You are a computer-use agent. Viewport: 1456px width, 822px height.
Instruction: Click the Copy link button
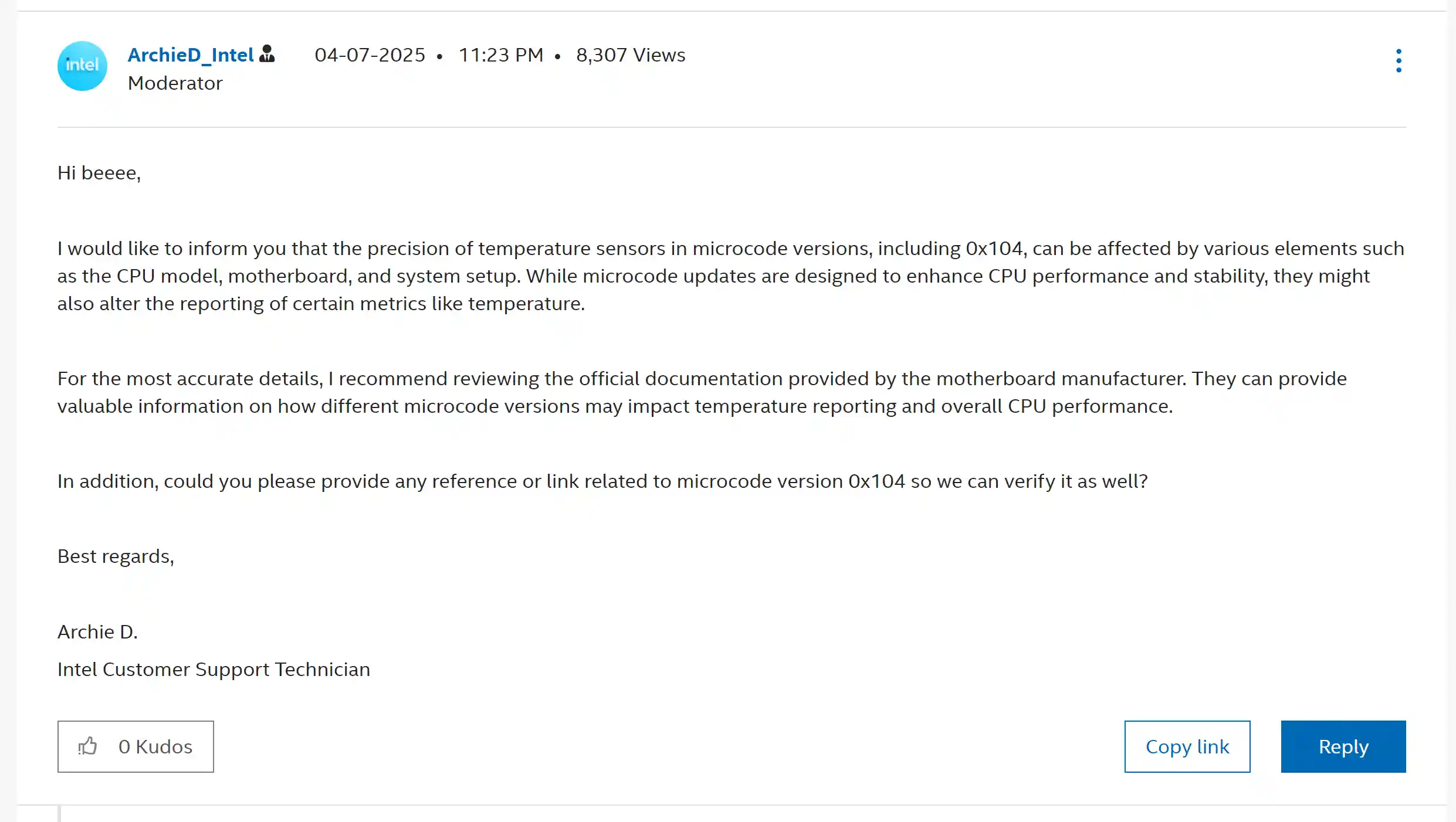tap(1187, 746)
